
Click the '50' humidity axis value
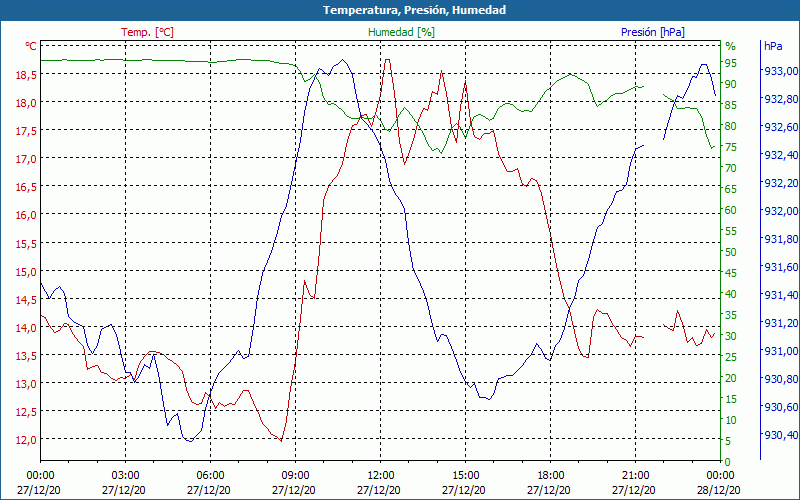coord(731,252)
